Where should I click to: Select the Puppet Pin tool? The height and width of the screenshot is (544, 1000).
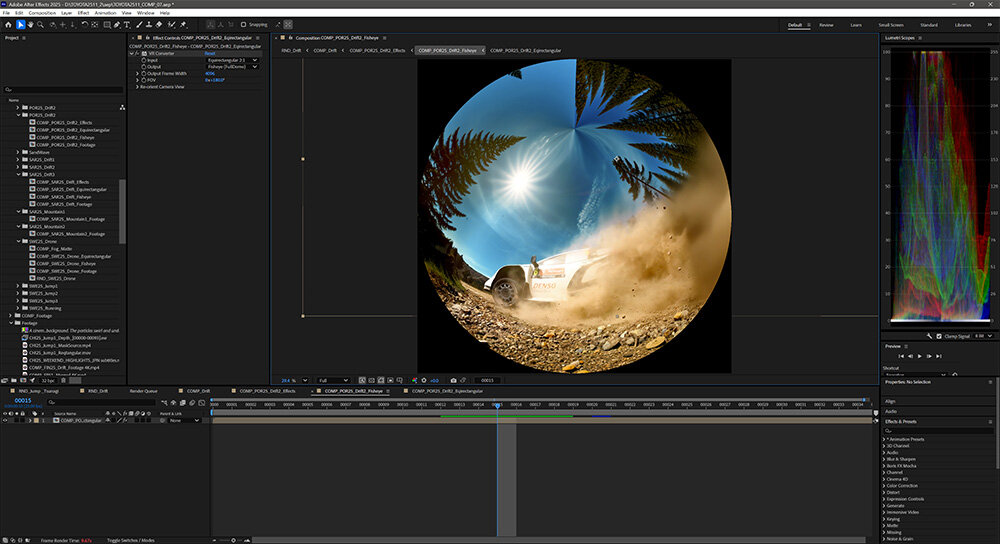pyautogui.click(x=183, y=24)
